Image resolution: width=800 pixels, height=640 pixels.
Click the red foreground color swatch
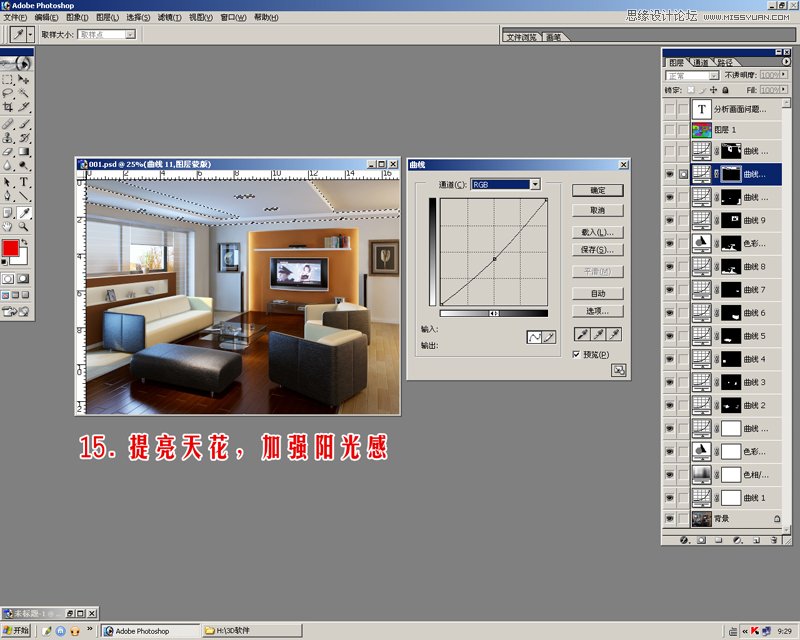click(x=10, y=248)
